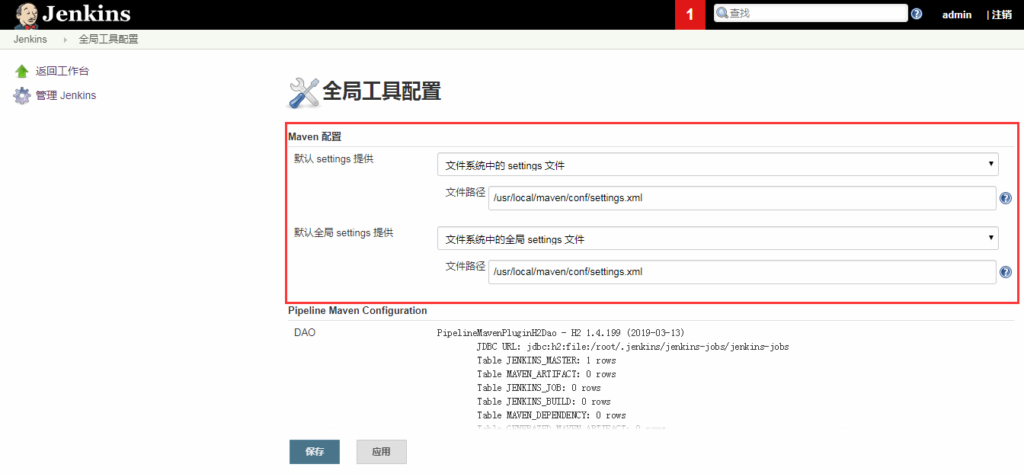Expand the 默认全局 settings 提供 dropdown
The width and height of the screenshot is (1024, 474).
click(717, 239)
